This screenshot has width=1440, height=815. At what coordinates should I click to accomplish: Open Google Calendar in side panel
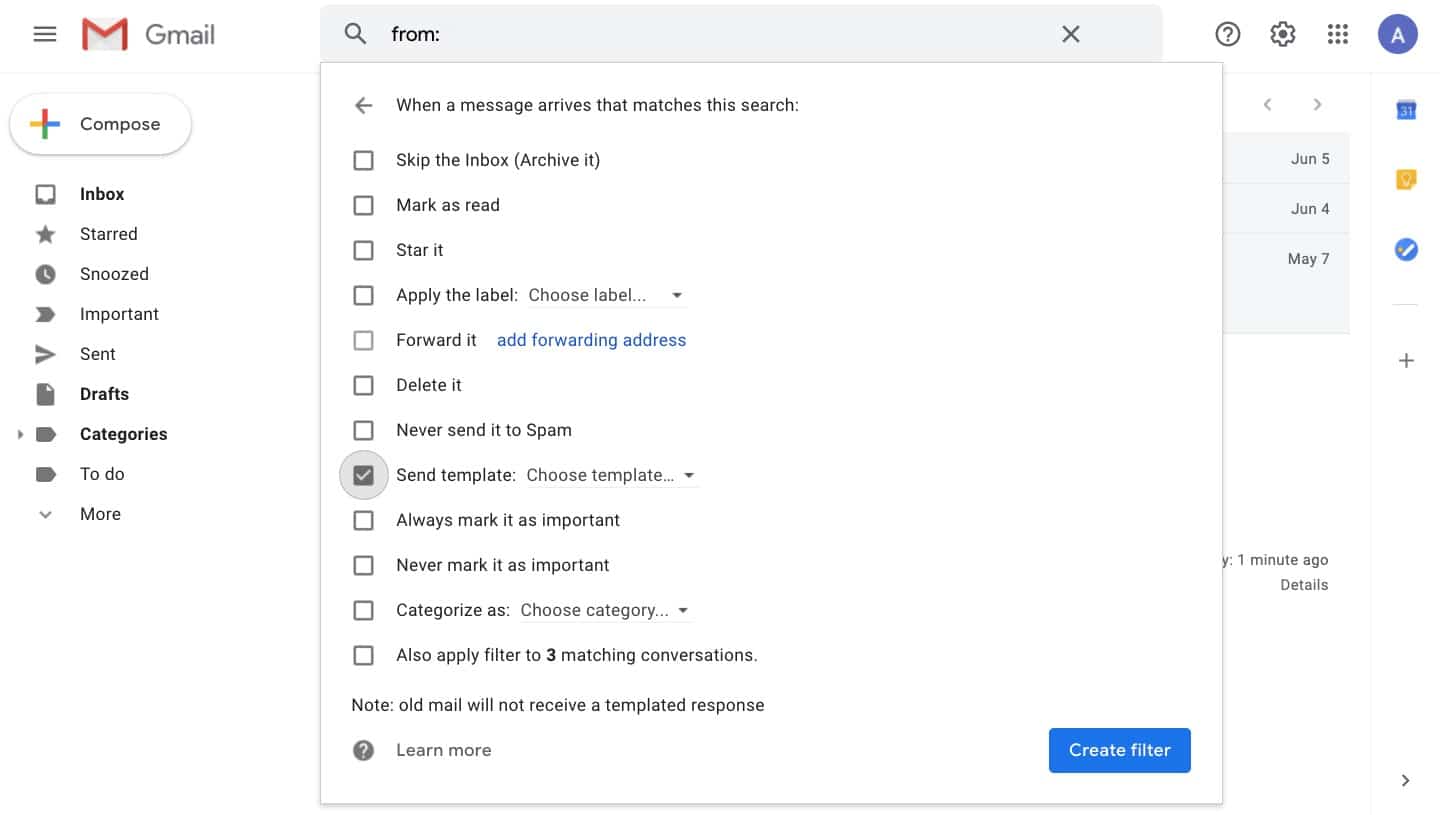1406,110
